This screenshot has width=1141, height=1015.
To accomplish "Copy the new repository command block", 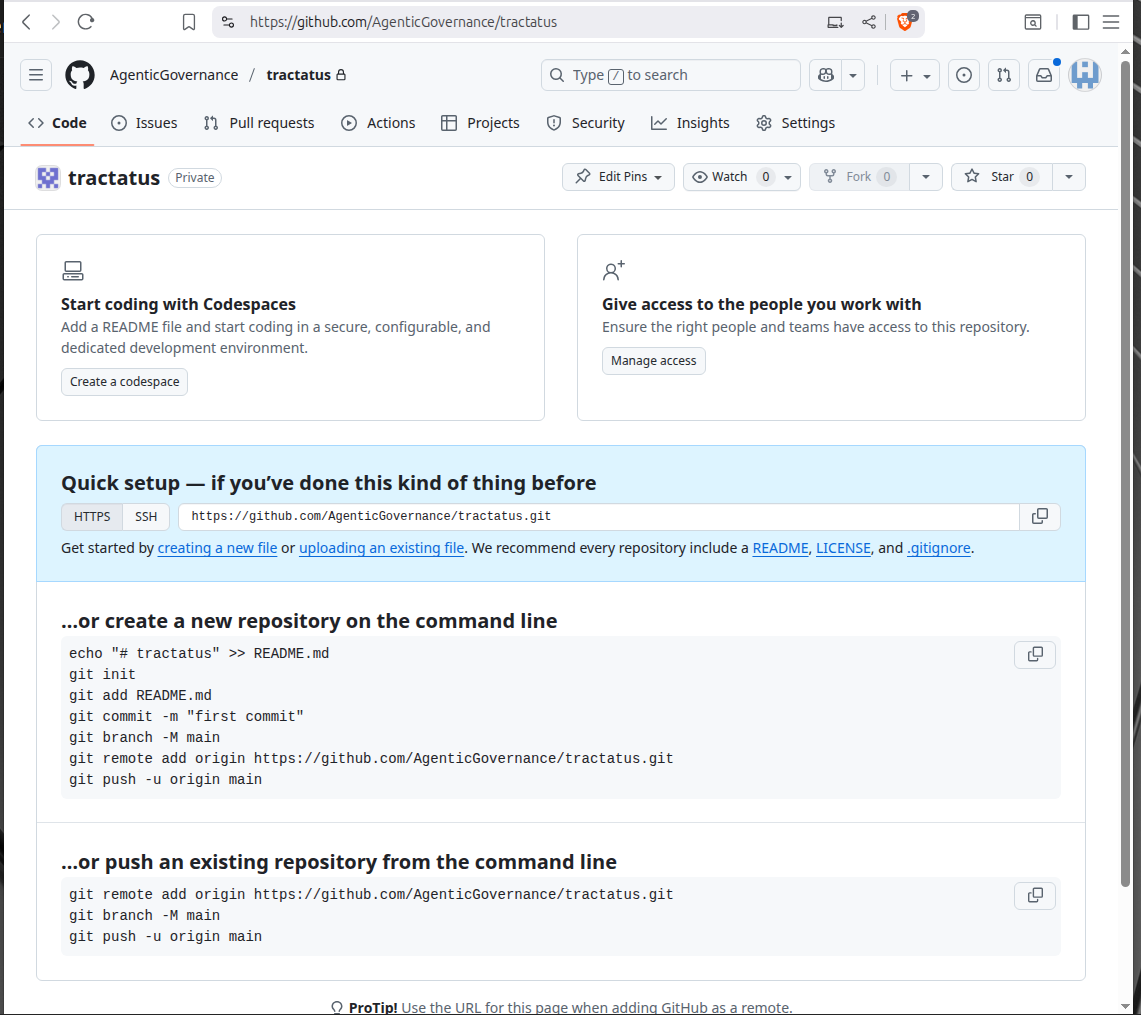I will point(1035,654).
